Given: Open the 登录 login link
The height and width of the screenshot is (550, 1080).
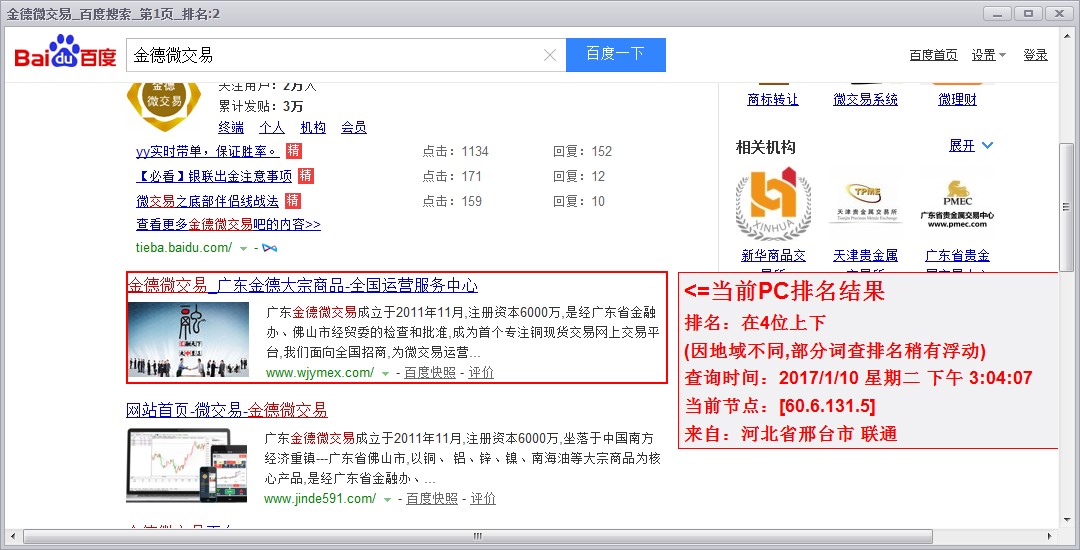Looking at the screenshot, I should pyautogui.click(x=1035, y=55).
